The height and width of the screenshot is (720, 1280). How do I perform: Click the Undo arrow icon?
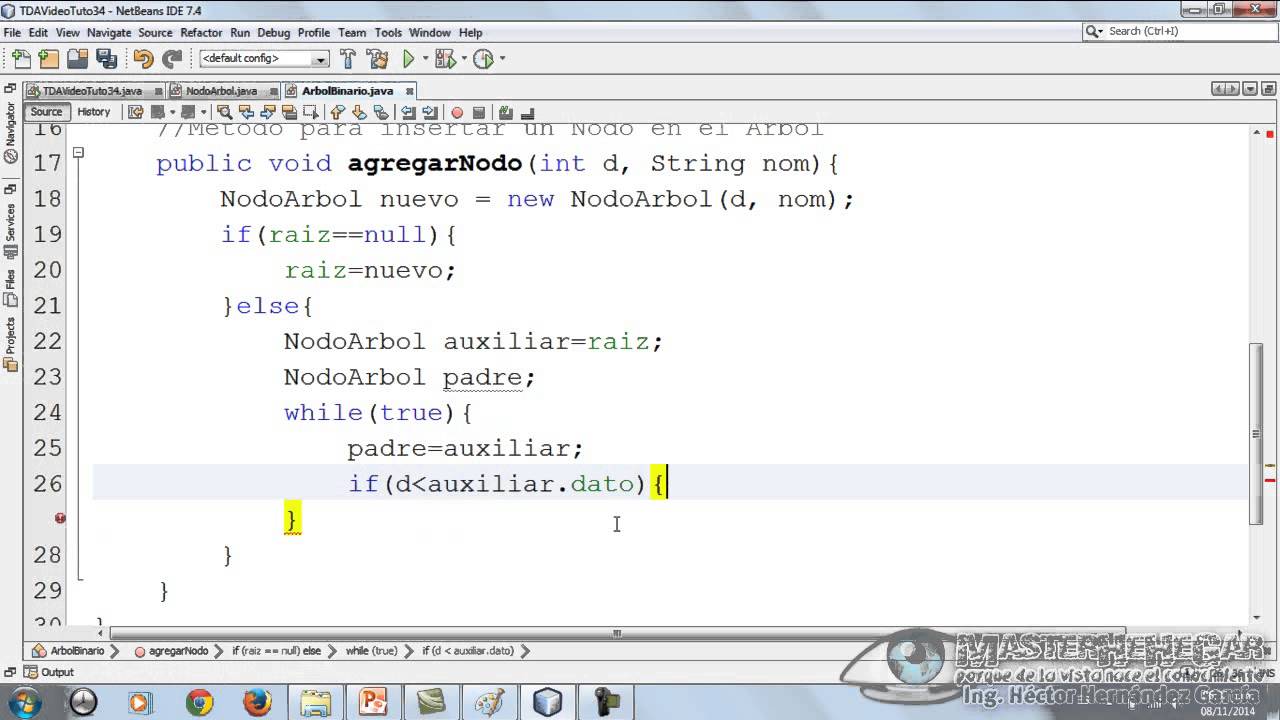pos(144,59)
